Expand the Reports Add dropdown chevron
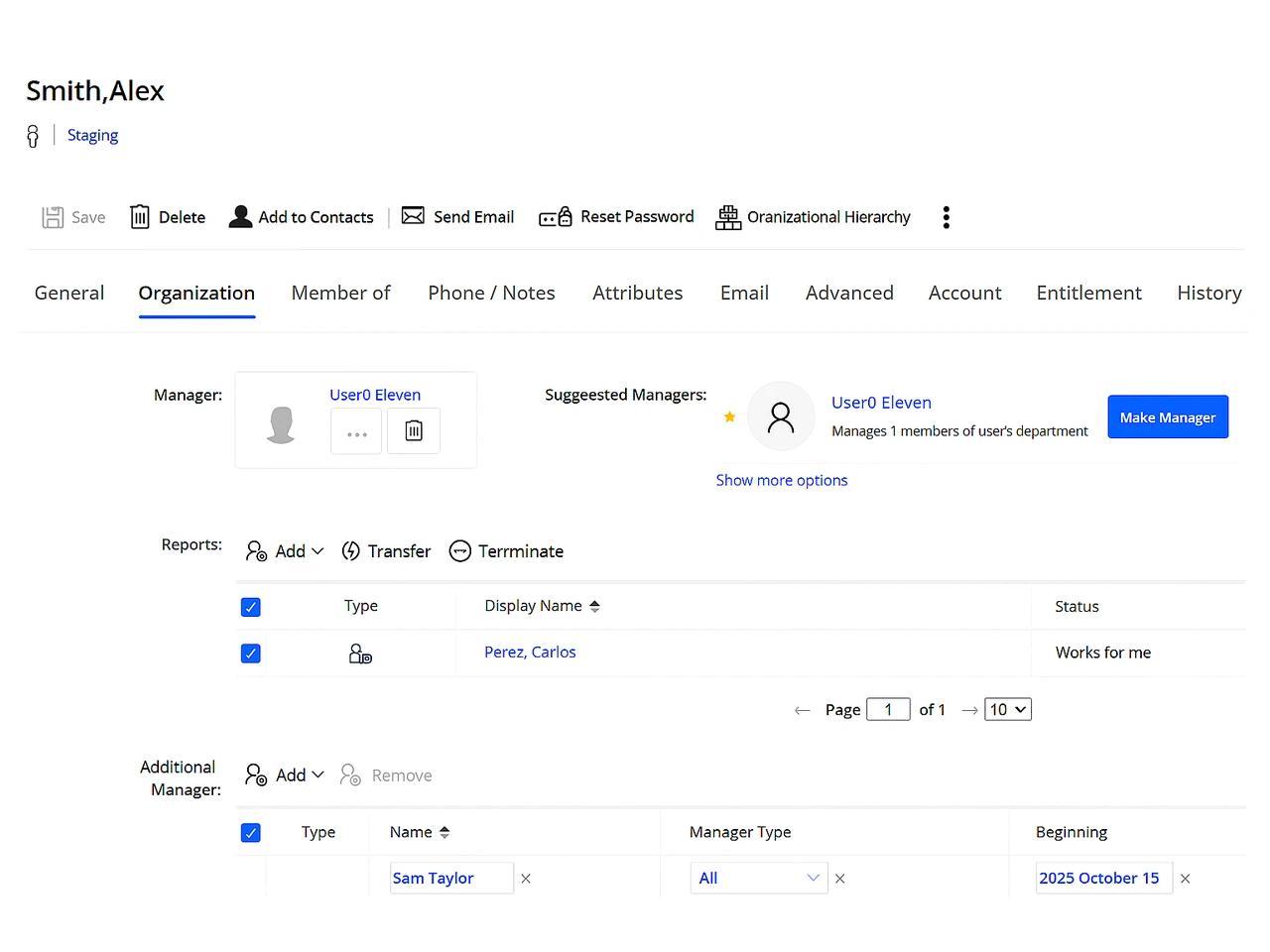This screenshot has width=1270, height=952. click(317, 551)
